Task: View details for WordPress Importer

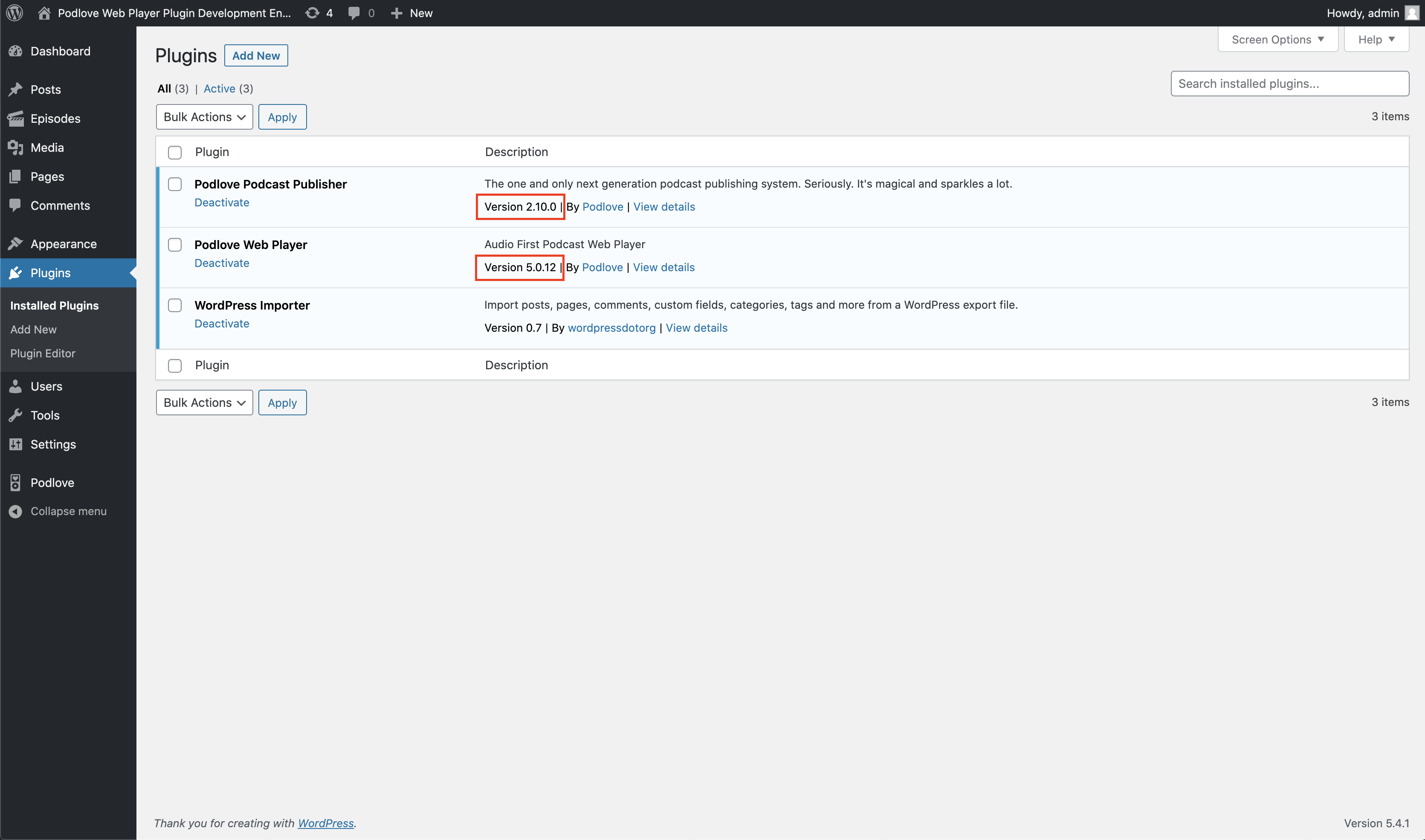Action: (696, 328)
